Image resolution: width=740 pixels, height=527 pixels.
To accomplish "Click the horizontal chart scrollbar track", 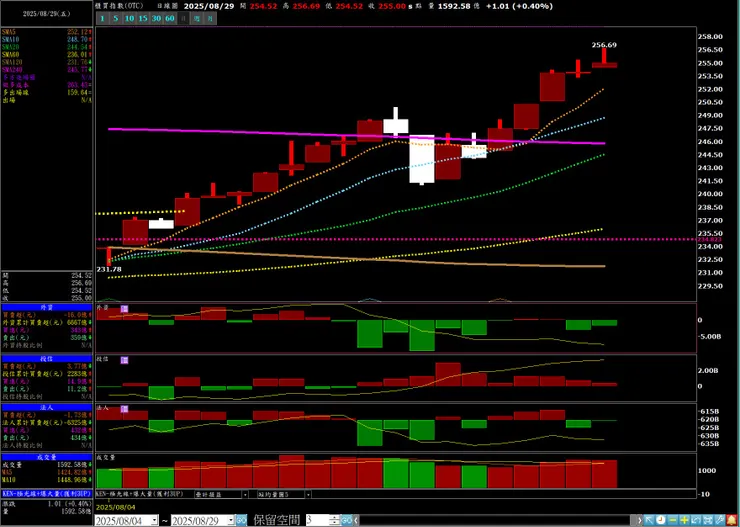I will pos(496,520).
